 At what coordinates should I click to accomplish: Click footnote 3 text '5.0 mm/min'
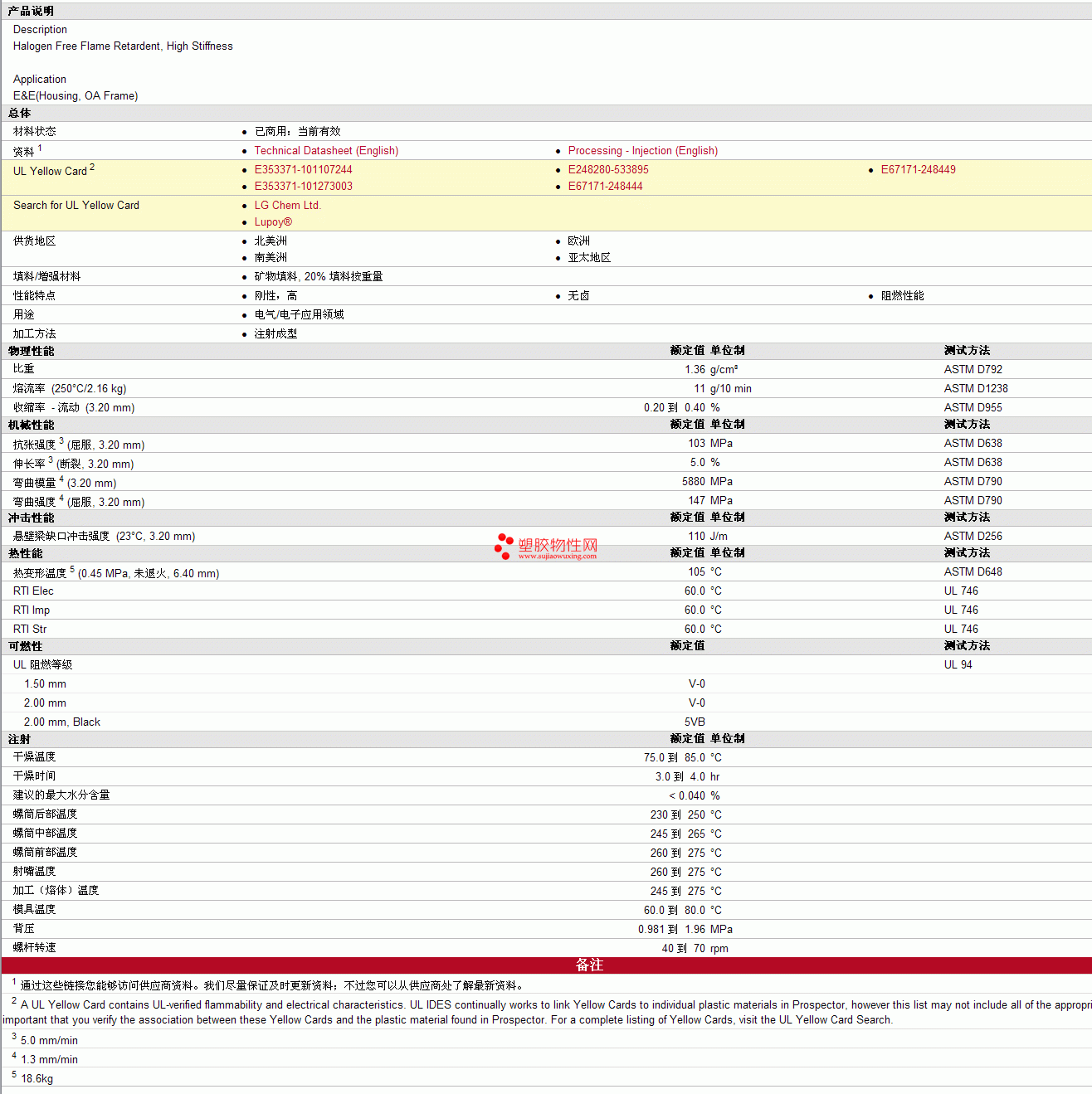click(x=49, y=1041)
